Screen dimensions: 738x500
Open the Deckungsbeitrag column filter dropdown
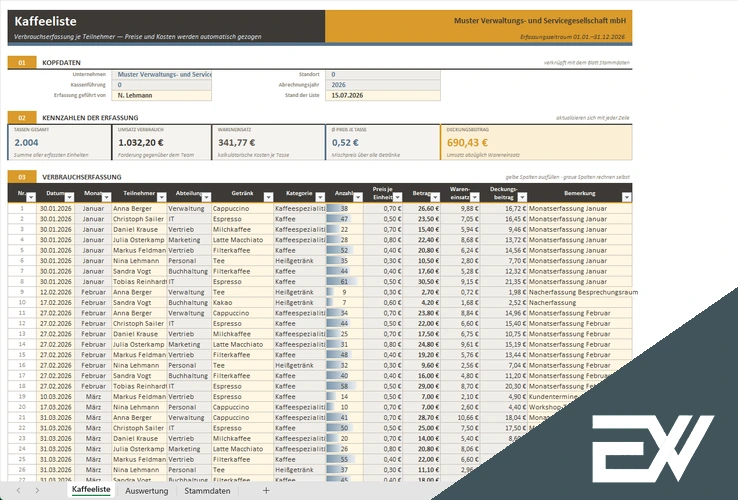(522, 197)
